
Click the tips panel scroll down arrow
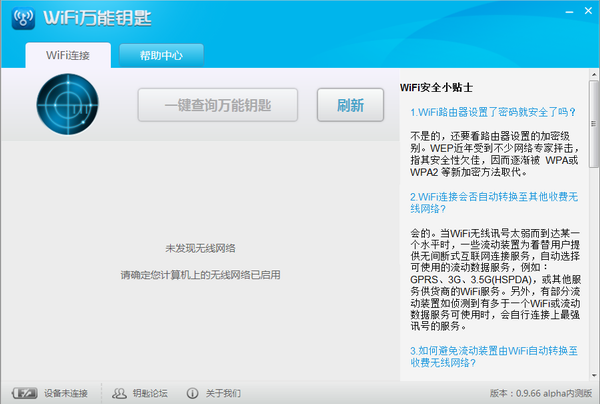[594, 375]
